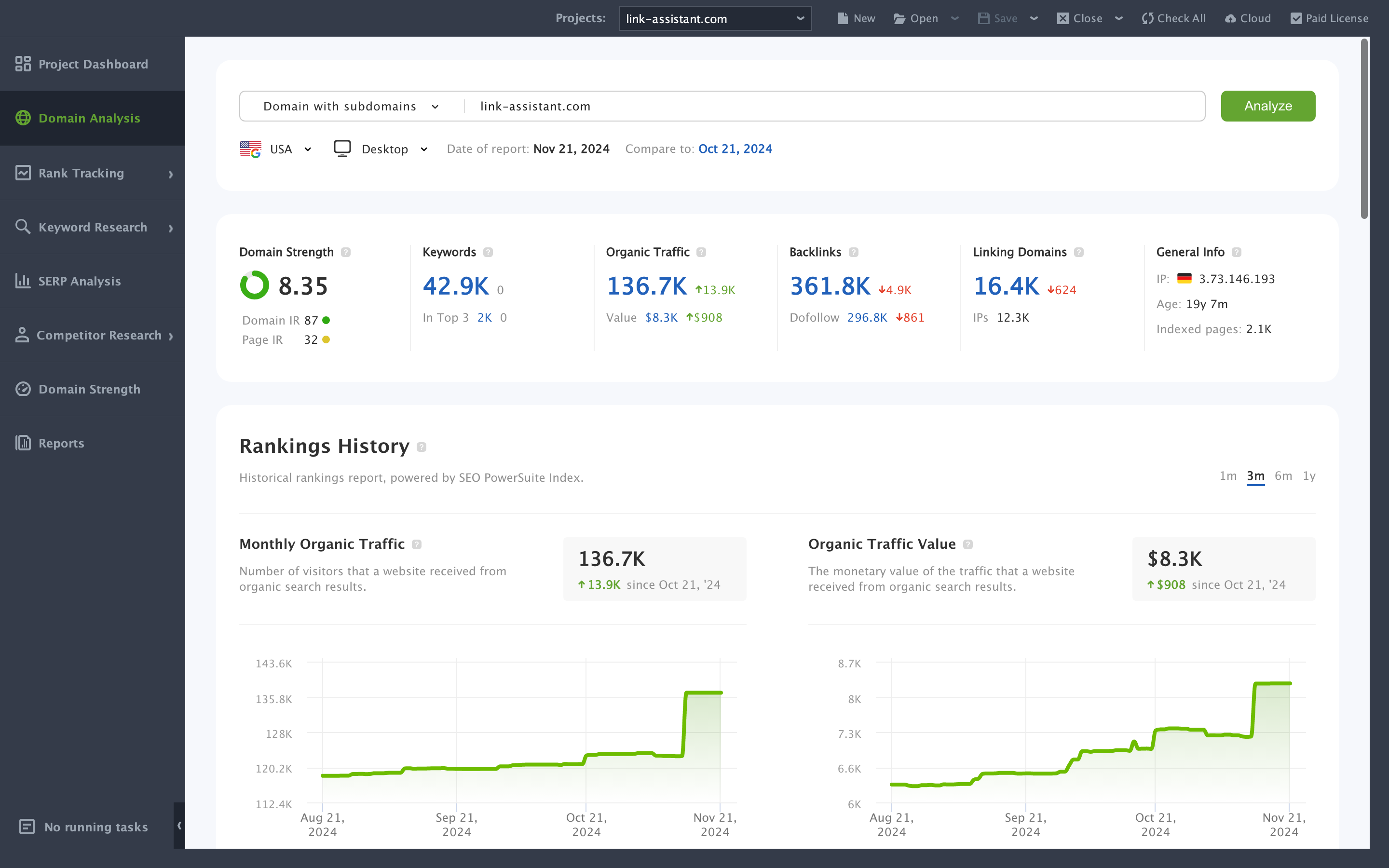Click help icon next to General Info
The image size is (1389, 868).
coord(1237,252)
